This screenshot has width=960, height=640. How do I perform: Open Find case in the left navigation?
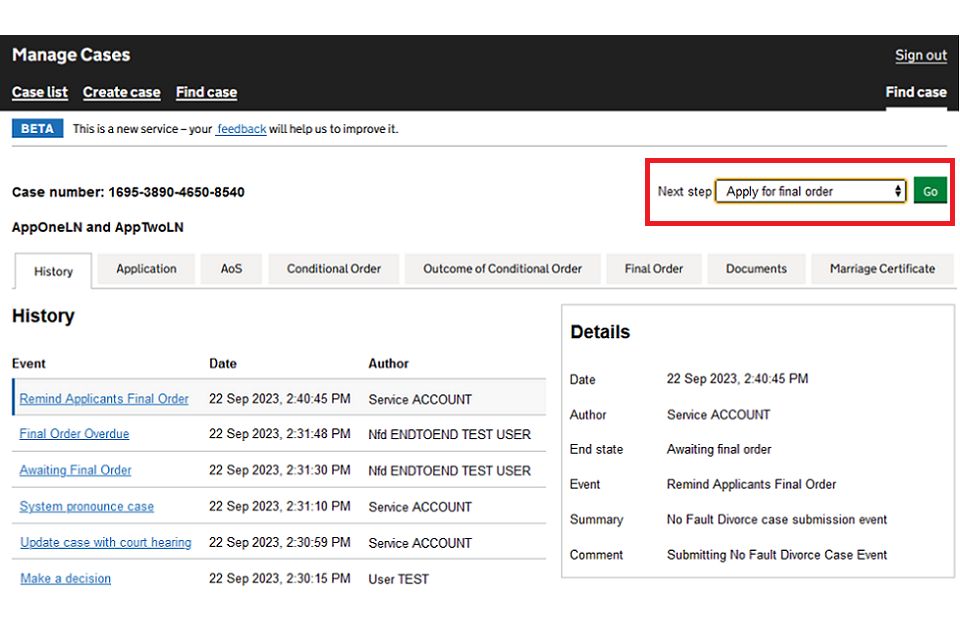click(206, 92)
